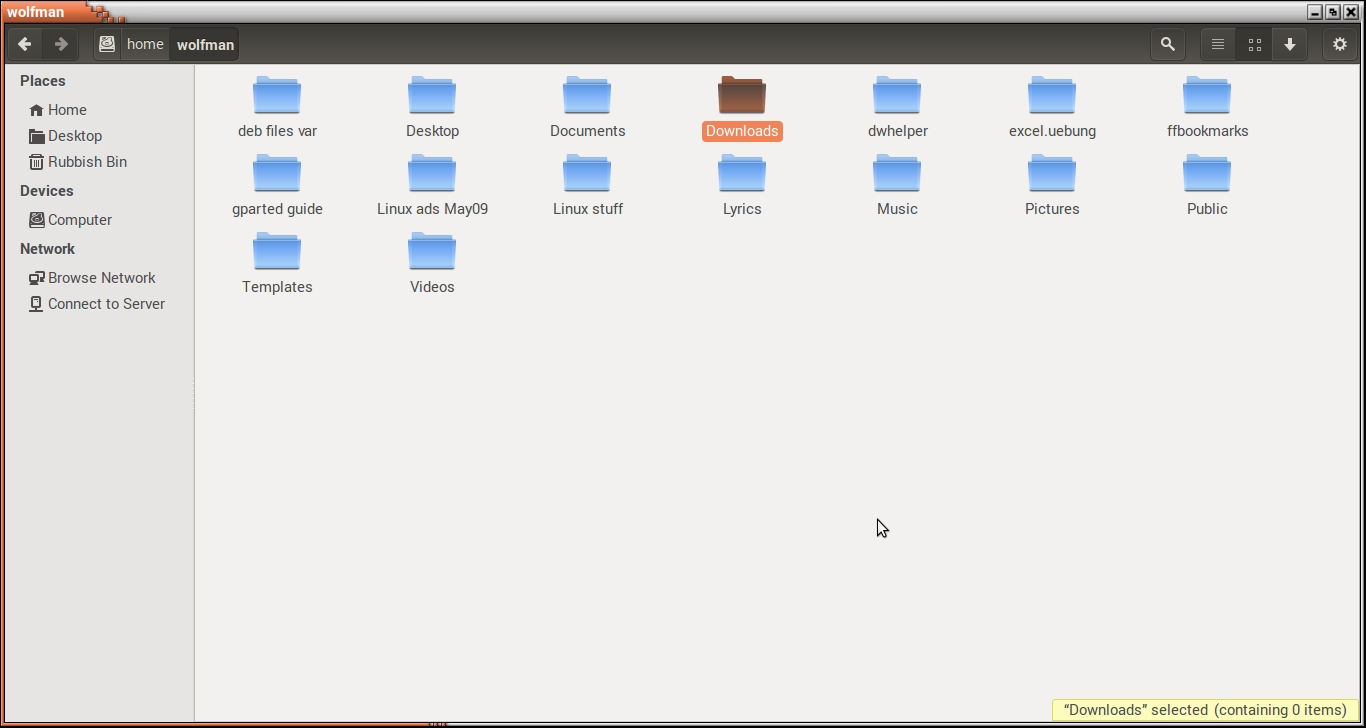Open Rubbish Bin in the sidebar
This screenshot has width=1366, height=728.
(x=87, y=162)
